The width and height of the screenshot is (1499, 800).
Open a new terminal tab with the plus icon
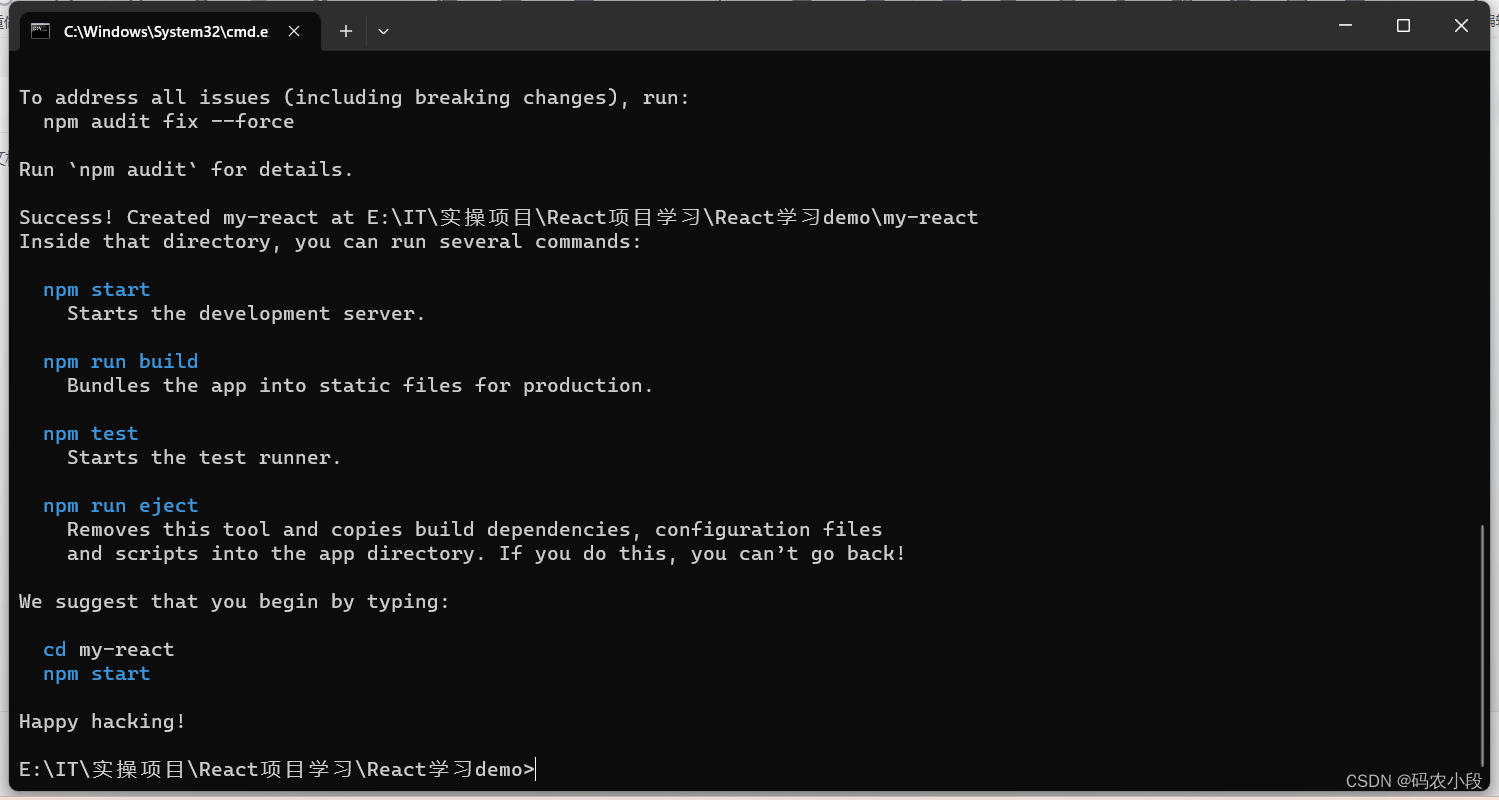[x=345, y=31]
